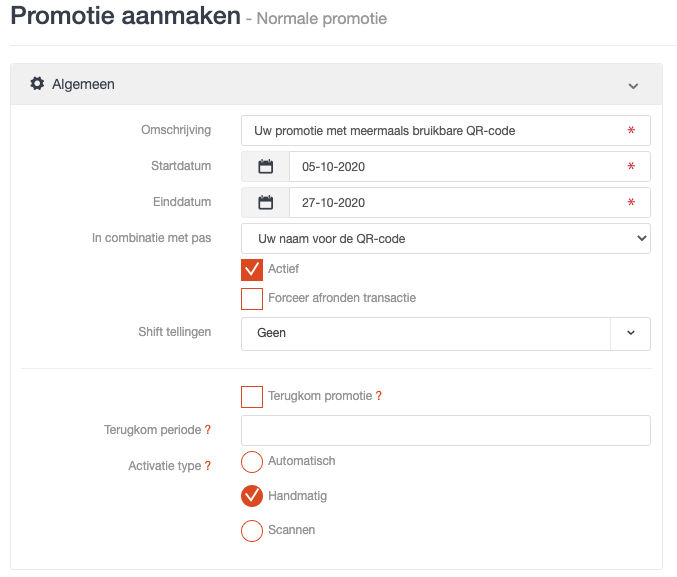Click the Activatie type help question mark
The image size is (677, 577).
(x=208, y=466)
